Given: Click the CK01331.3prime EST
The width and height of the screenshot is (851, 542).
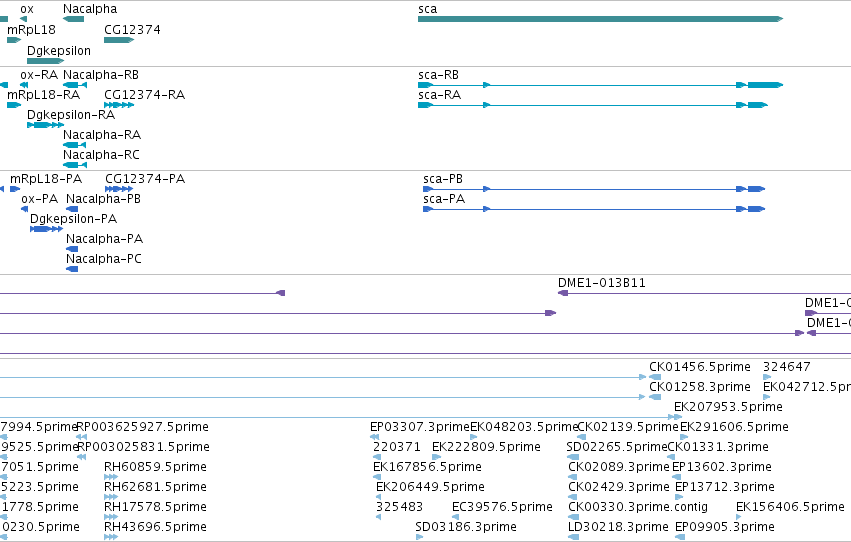Looking at the screenshot, I should [x=671, y=457].
